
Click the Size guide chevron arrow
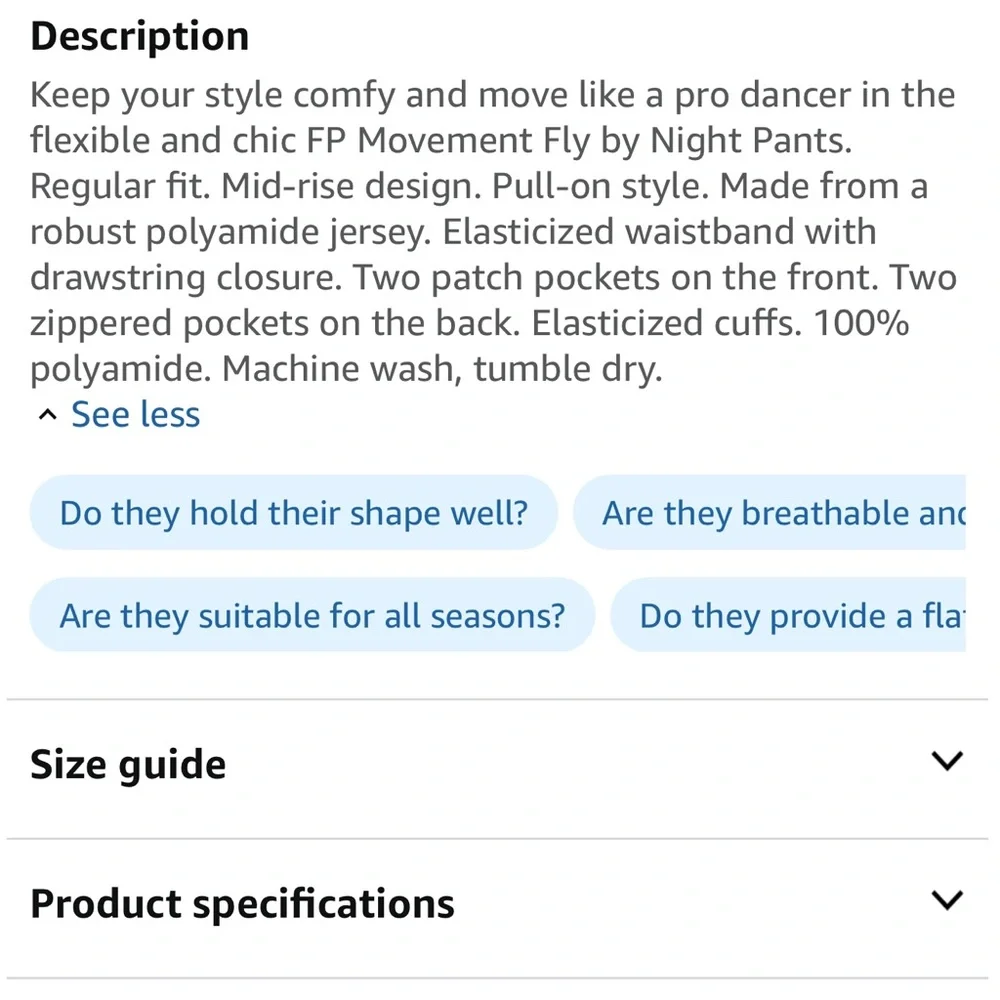click(x=946, y=762)
